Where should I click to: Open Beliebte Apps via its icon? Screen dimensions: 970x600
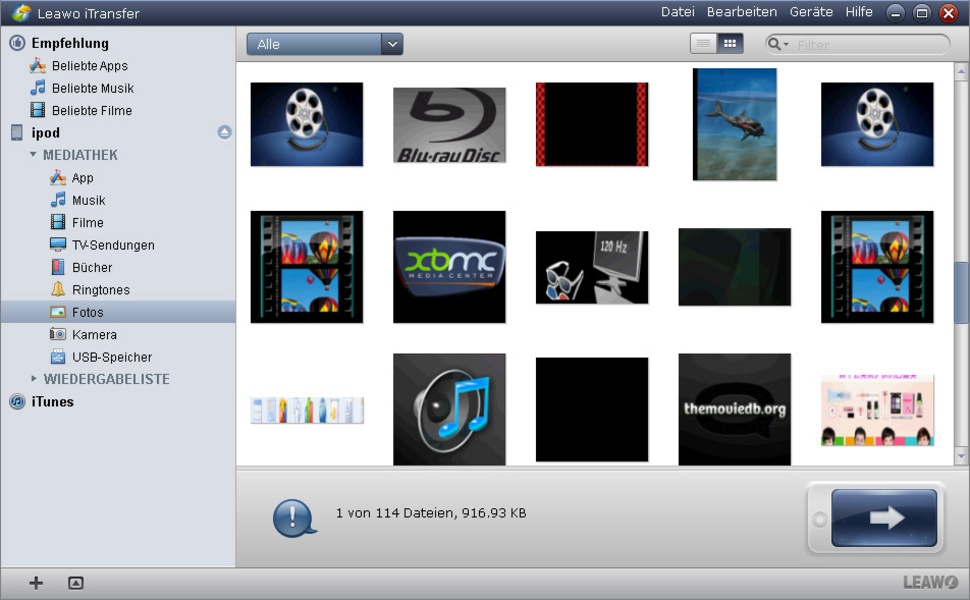38,66
